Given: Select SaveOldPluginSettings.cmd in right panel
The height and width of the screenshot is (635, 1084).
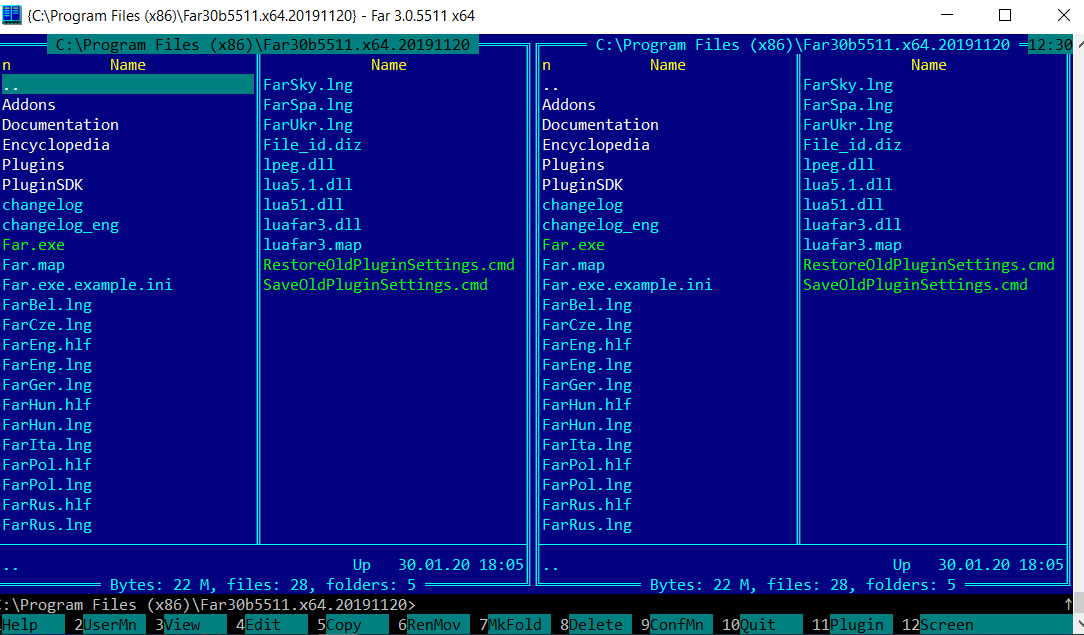Looking at the screenshot, I should pyautogui.click(x=915, y=285).
